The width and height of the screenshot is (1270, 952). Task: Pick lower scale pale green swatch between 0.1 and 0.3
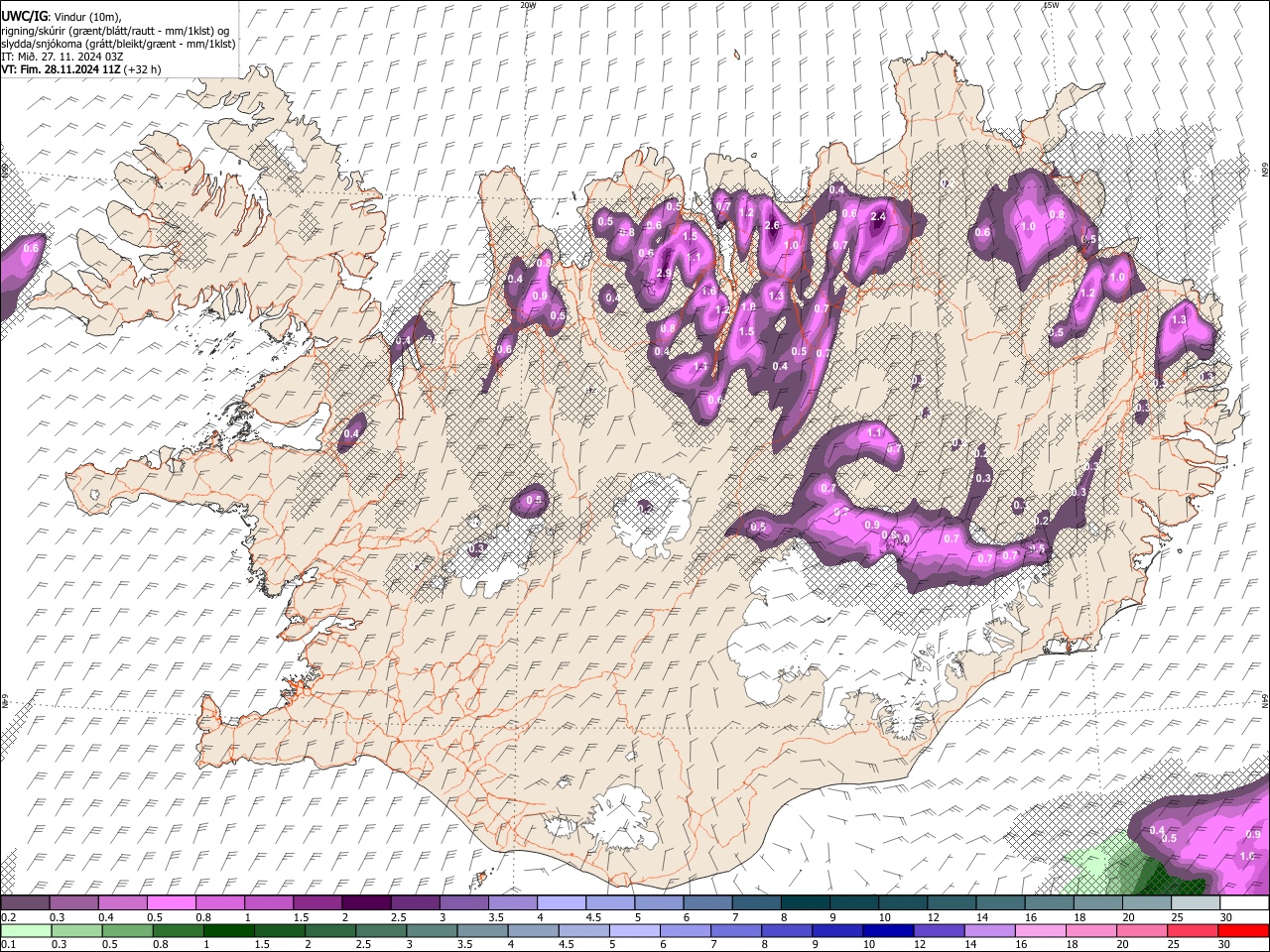(x=26, y=930)
